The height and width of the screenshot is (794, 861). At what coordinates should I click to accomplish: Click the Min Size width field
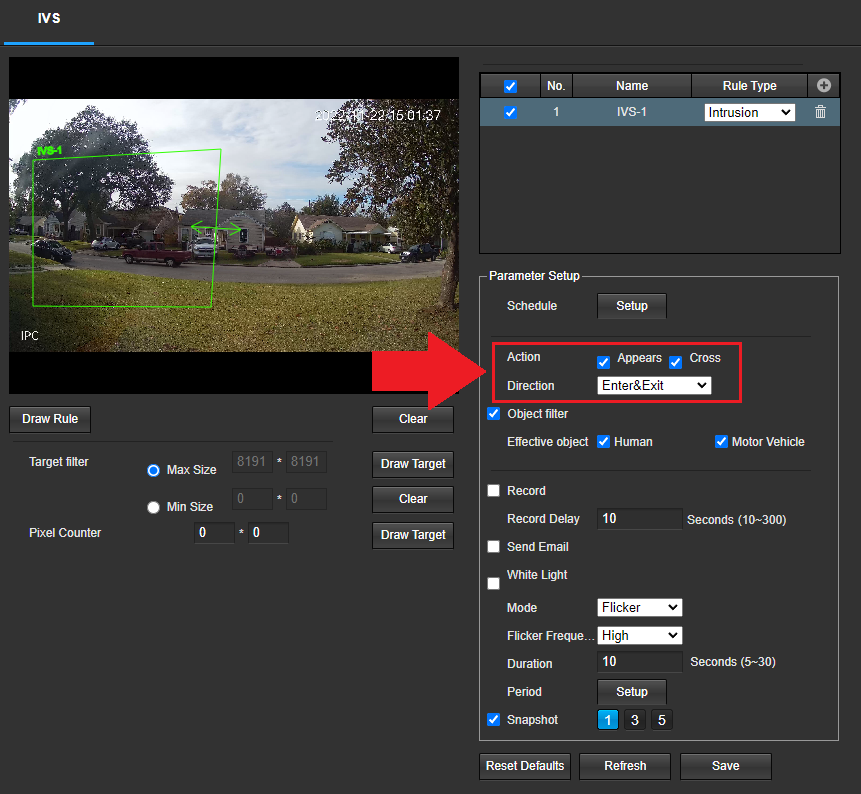252,499
